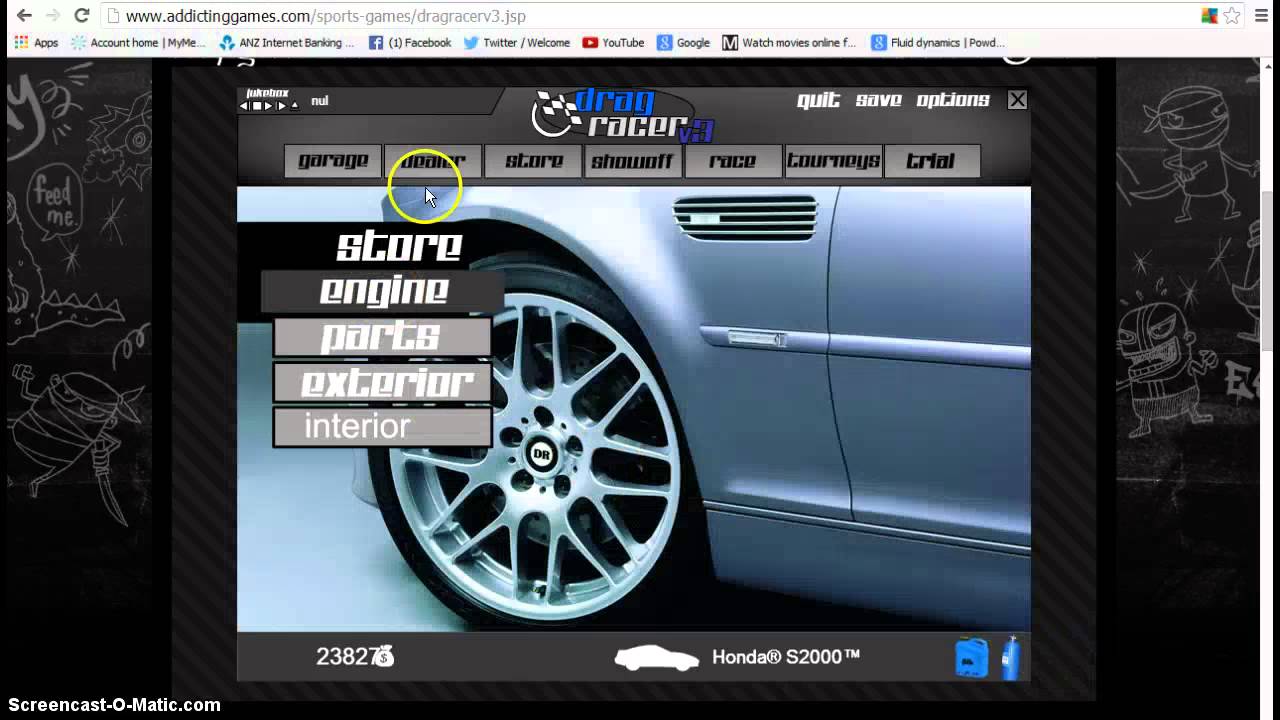Screen dimensions: 1280x720
Task: Open the Watch movies online bookmark
Action: (x=789, y=43)
